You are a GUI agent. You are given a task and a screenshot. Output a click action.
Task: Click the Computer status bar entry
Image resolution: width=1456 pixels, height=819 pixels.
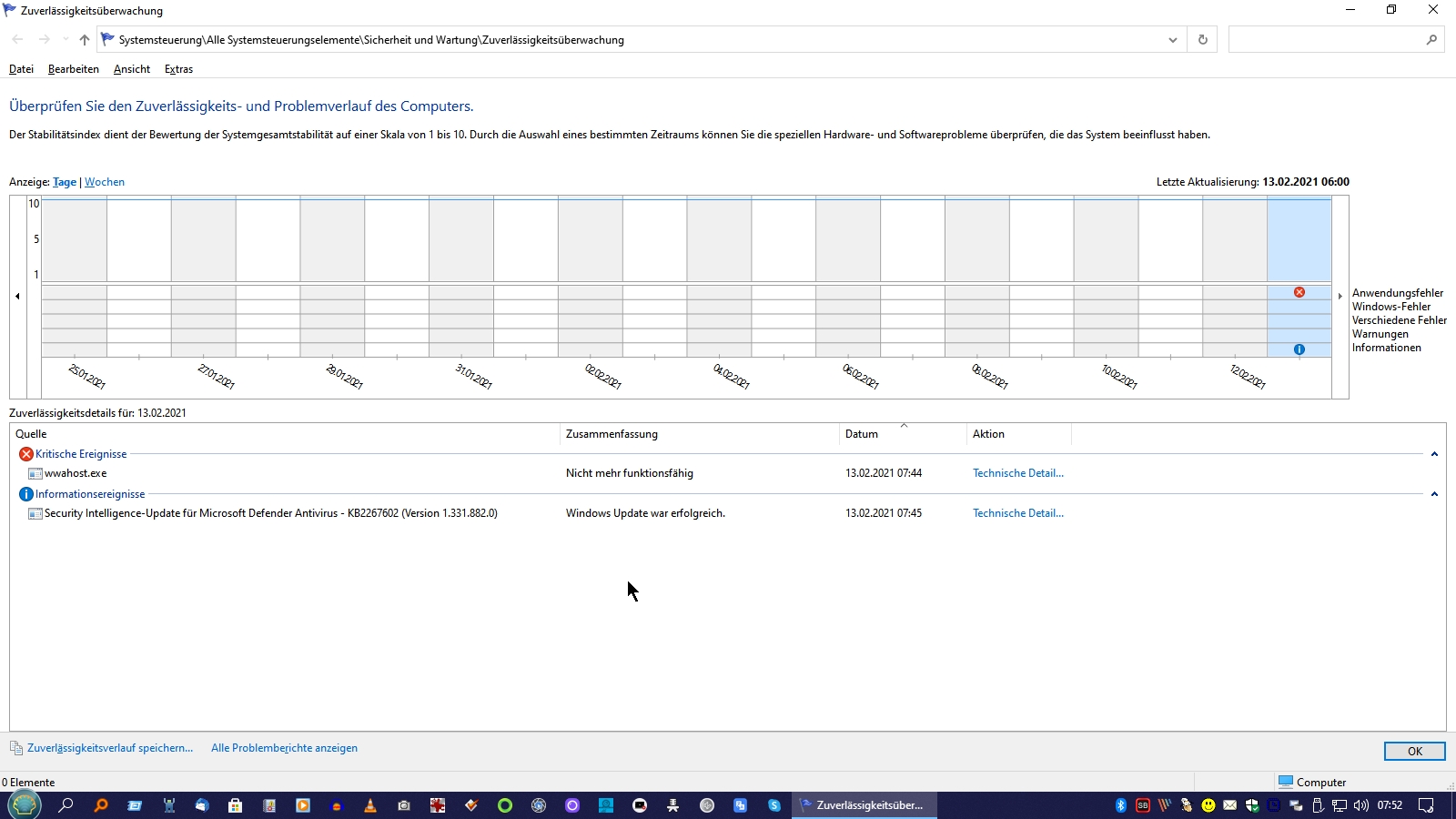pyautogui.click(x=1311, y=783)
